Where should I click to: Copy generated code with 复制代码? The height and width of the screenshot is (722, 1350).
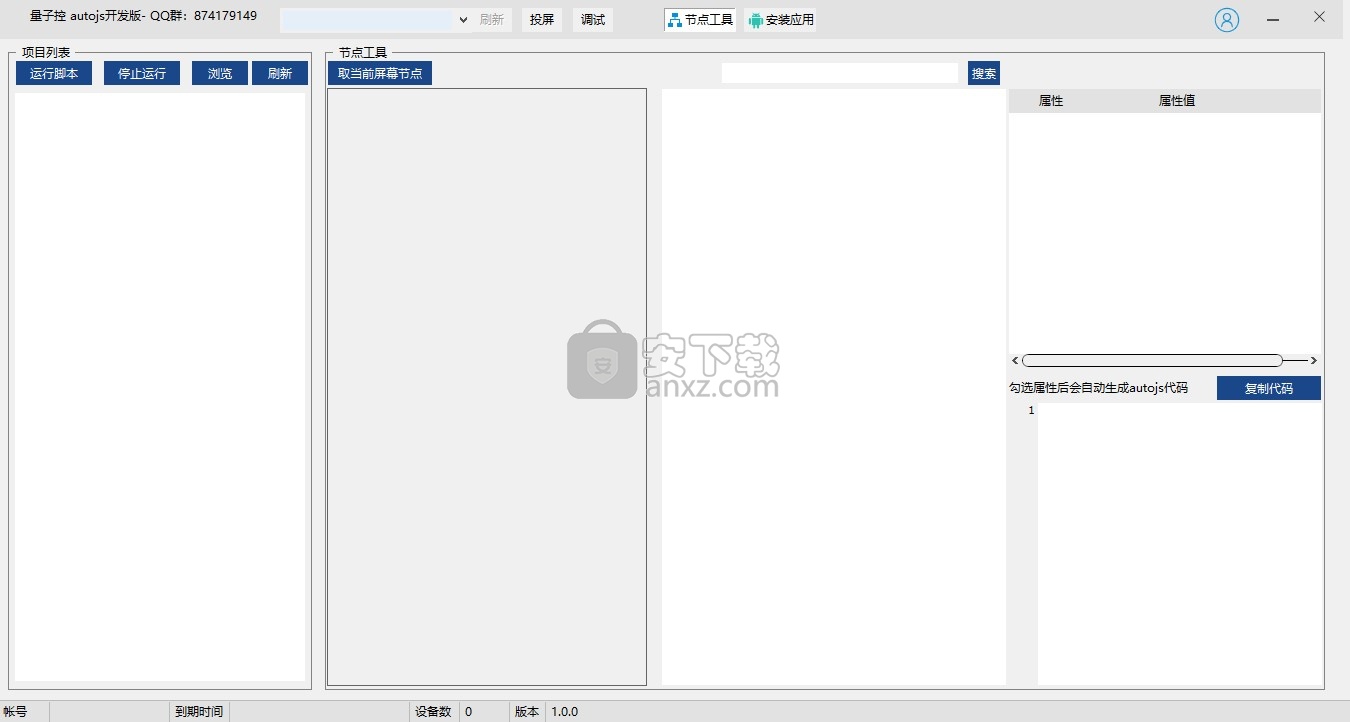coord(1269,388)
